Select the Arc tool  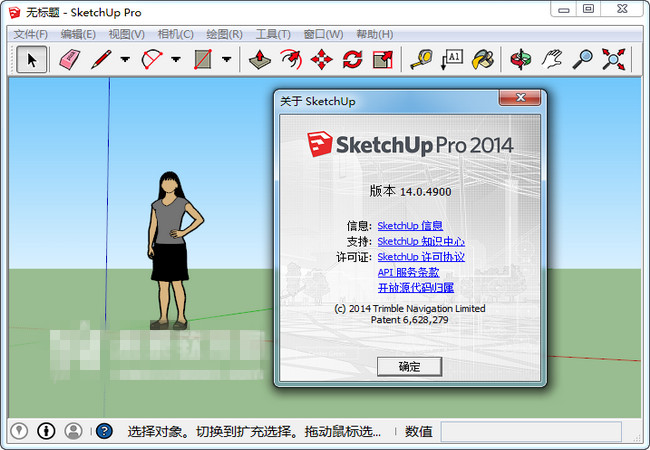click(x=152, y=60)
